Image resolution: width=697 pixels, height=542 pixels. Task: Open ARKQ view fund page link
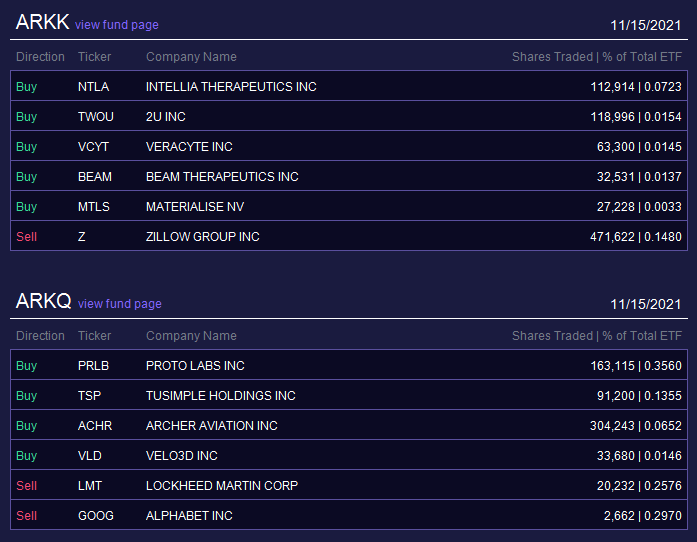[x=120, y=304]
